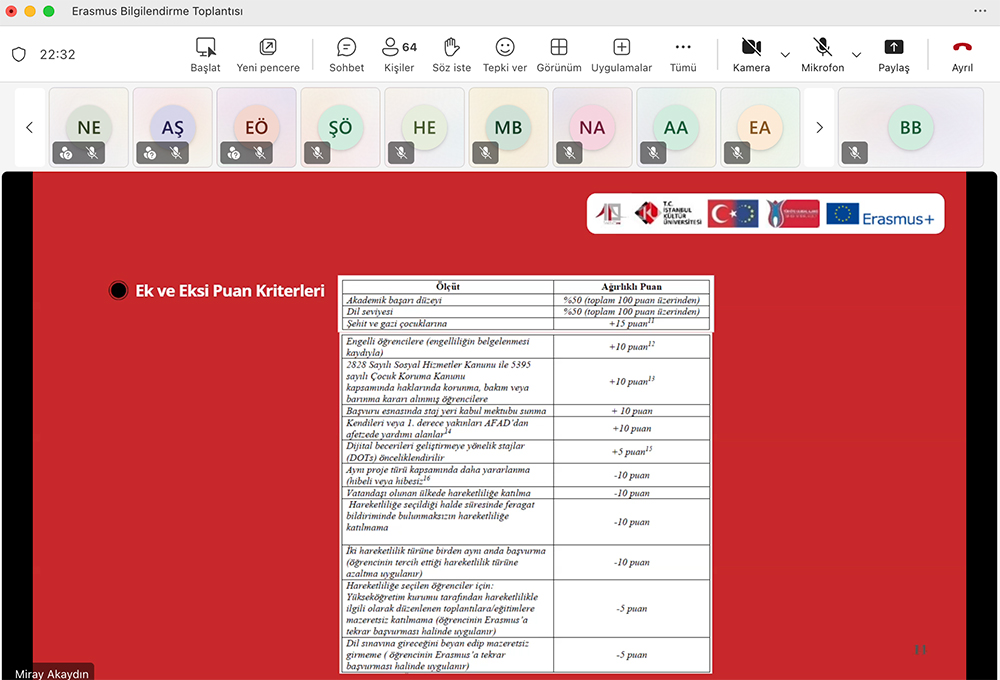Click the shield security icon
Screen dimensions: 1000x680
click(x=18, y=55)
